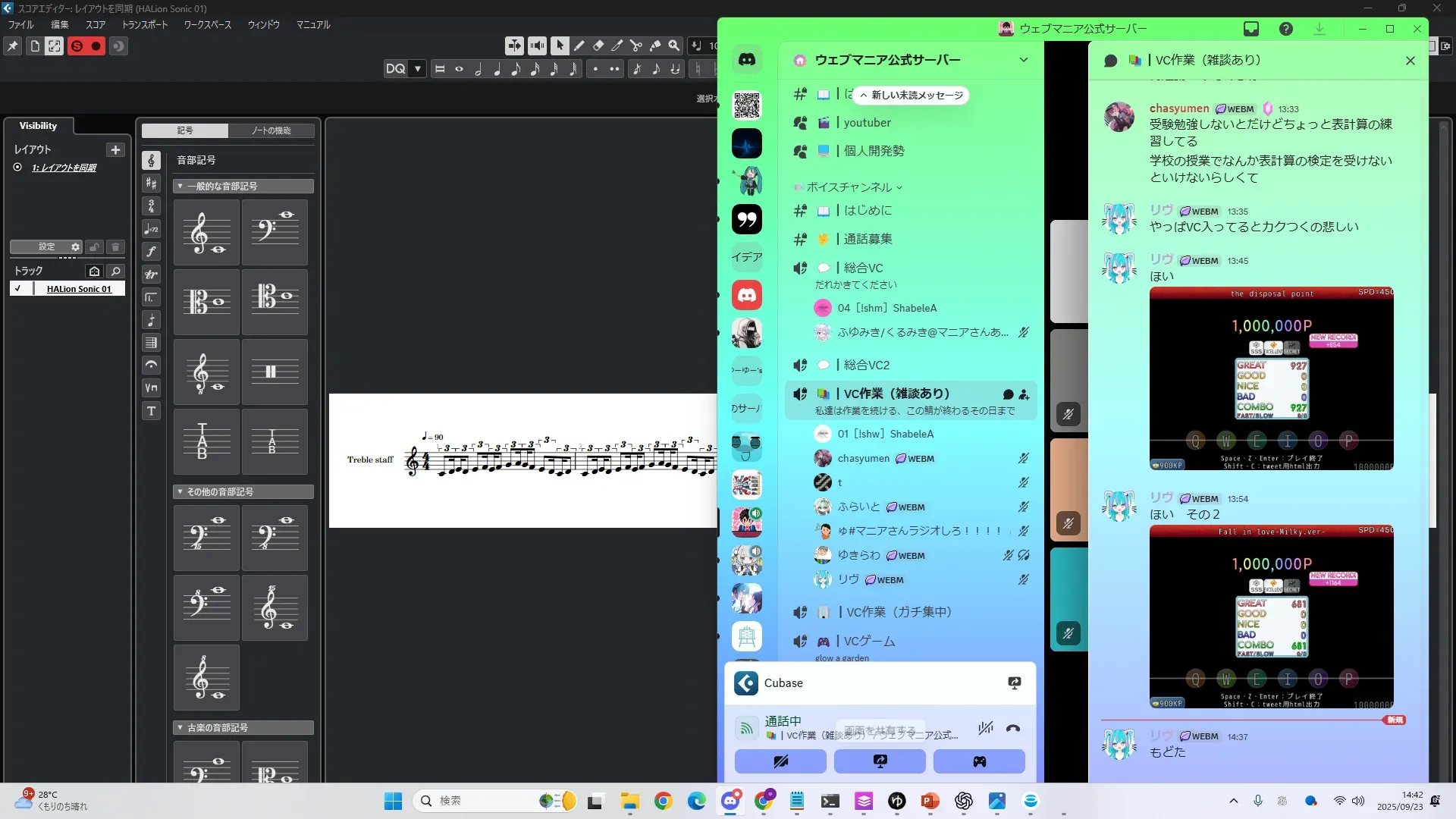Disconnect from Discord voice call
Screen dimensions: 1456x819
(1013, 728)
